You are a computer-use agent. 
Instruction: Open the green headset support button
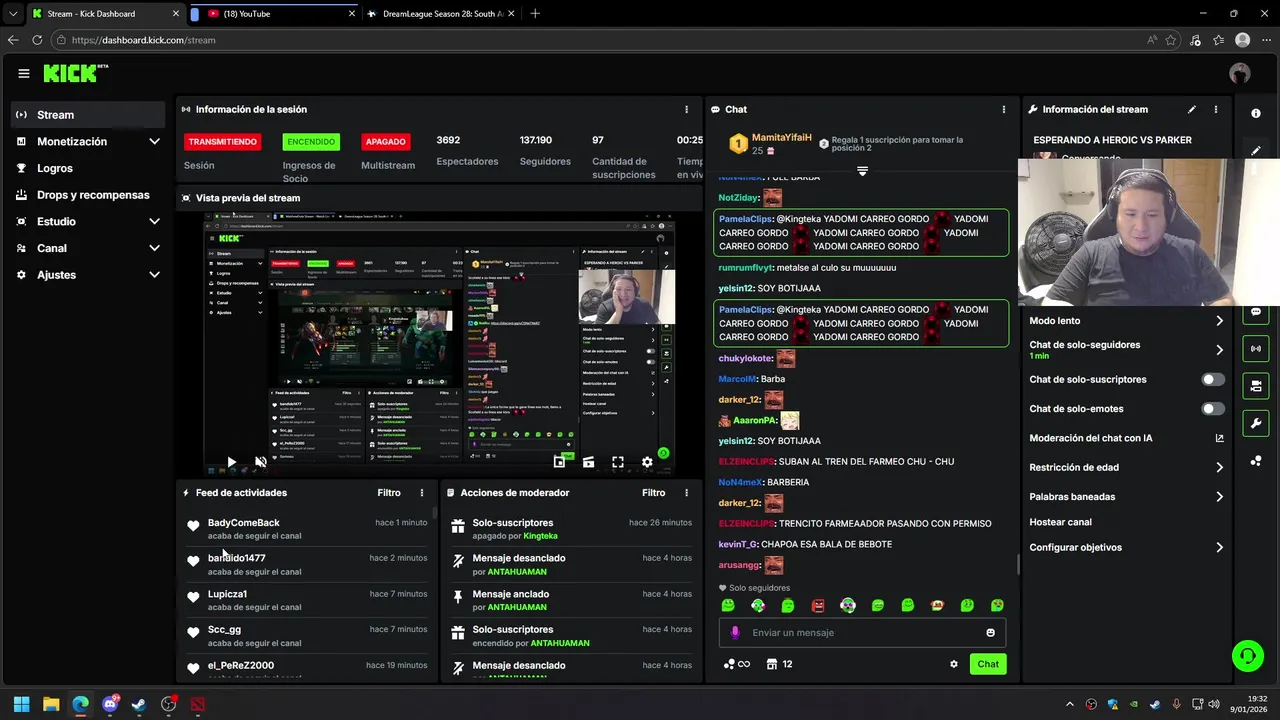tap(1247, 656)
